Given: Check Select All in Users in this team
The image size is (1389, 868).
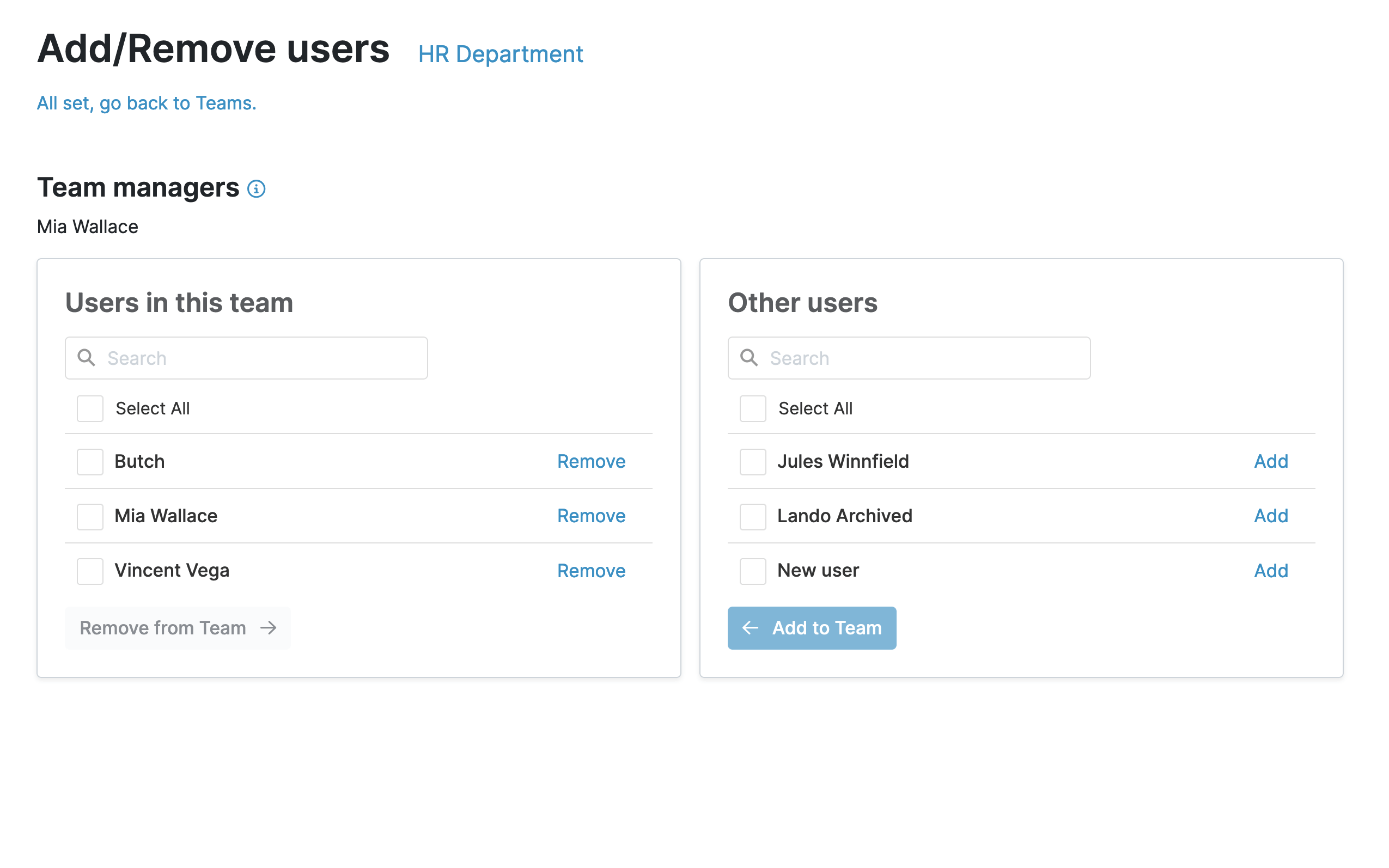Looking at the screenshot, I should coord(90,408).
